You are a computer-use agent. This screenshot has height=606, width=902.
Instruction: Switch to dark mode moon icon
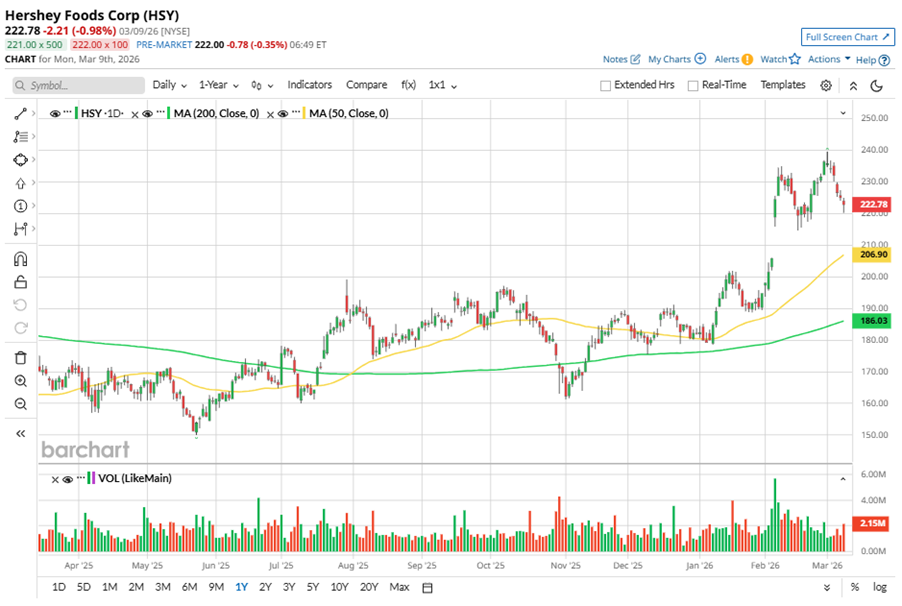point(877,86)
